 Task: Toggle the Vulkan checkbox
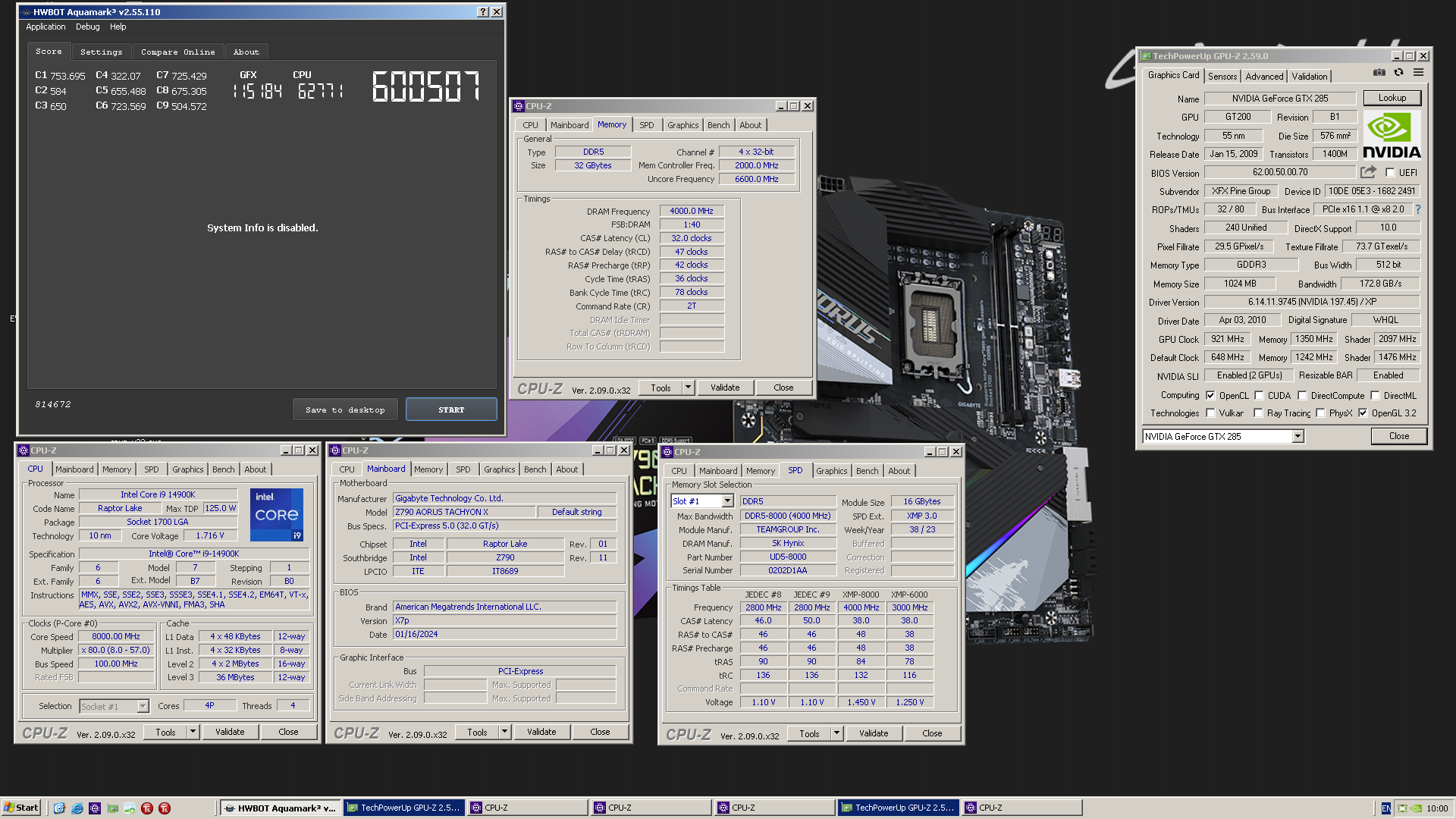coord(1210,413)
